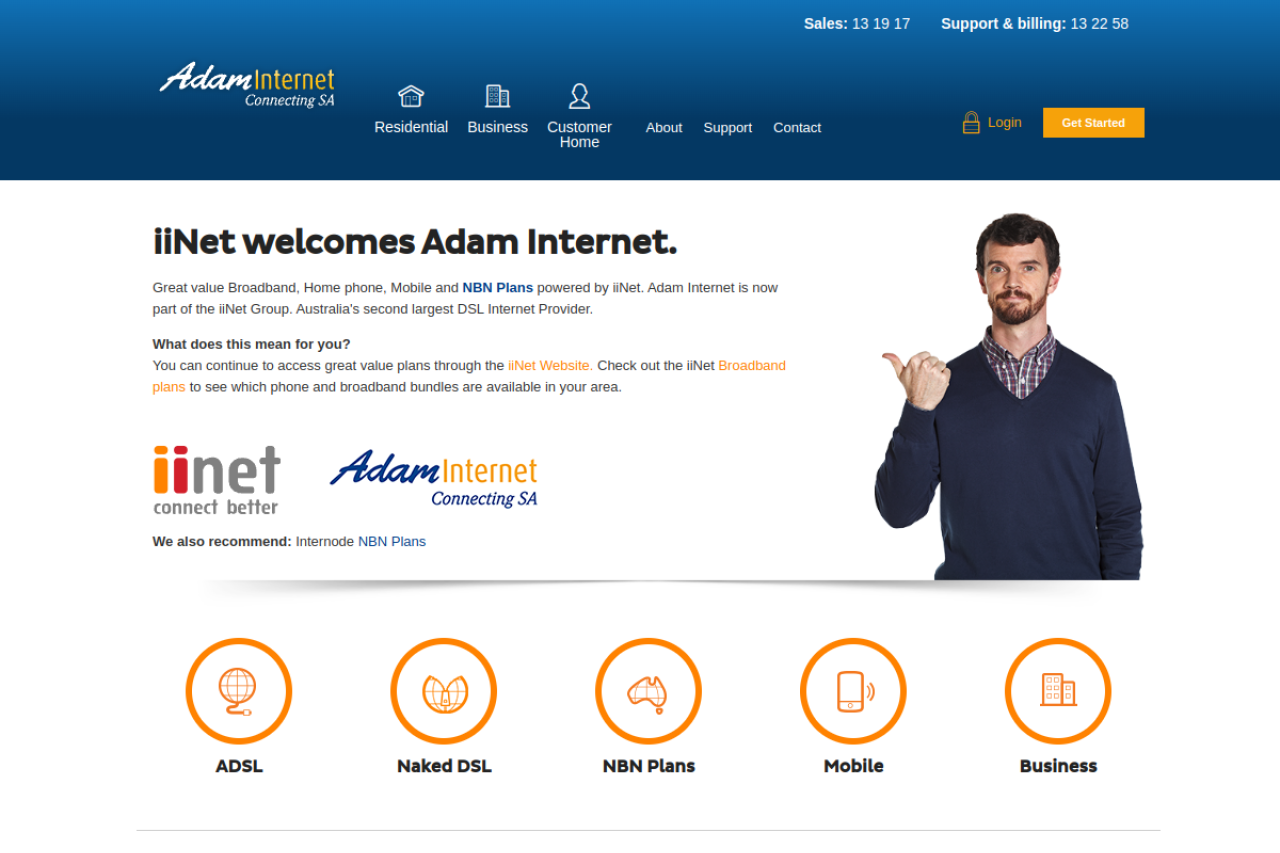Viewport: 1280px width, 853px height.
Task: Click the Business building icon in navigation
Action: pyautogui.click(x=497, y=96)
